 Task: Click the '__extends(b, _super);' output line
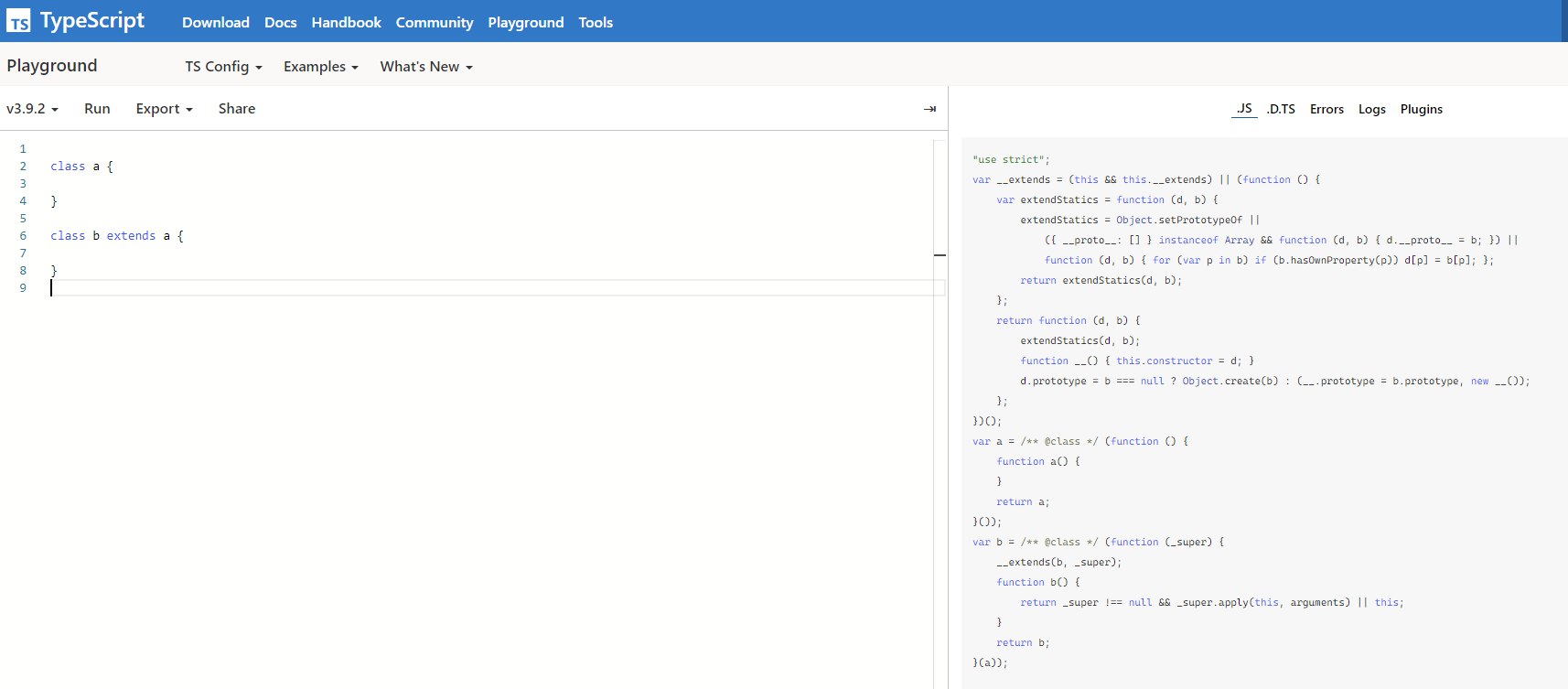click(x=1058, y=562)
